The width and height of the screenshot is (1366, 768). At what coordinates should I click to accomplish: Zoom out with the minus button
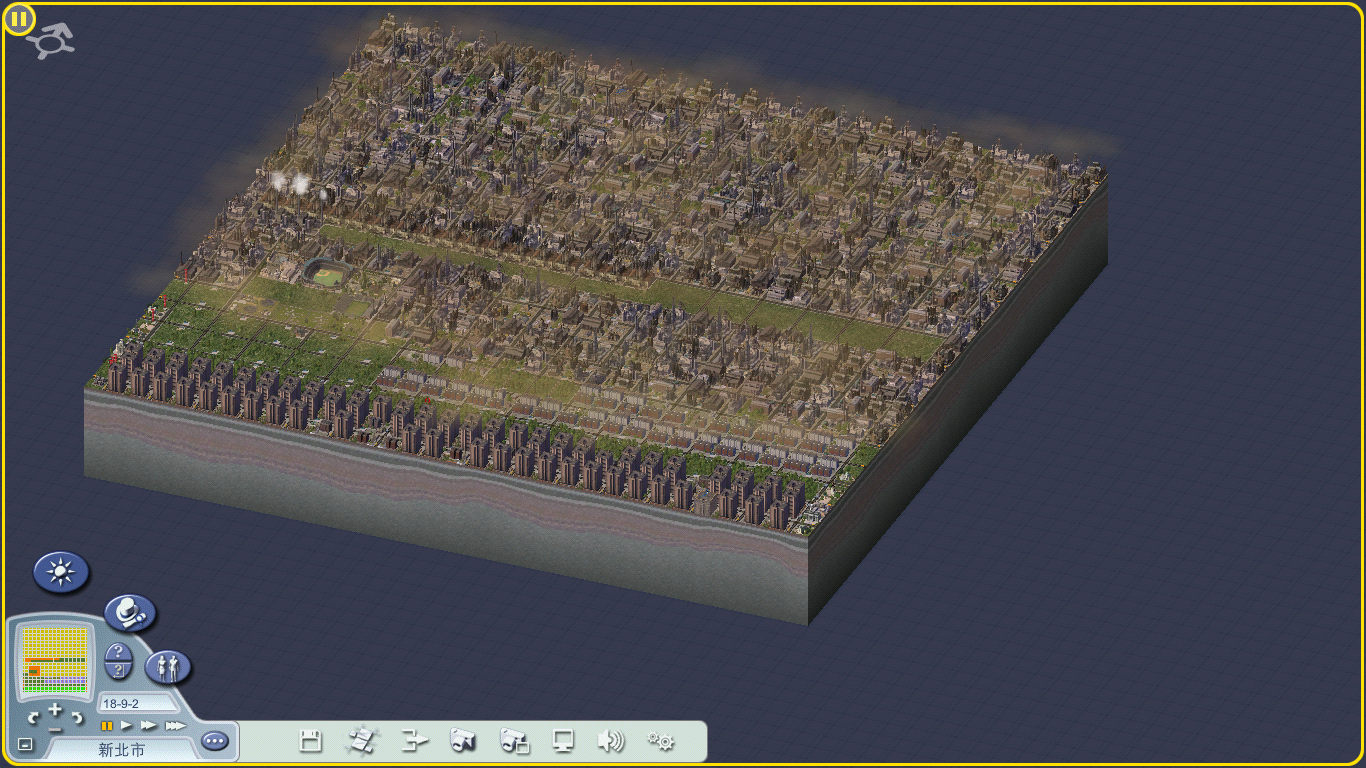point(55,729)
